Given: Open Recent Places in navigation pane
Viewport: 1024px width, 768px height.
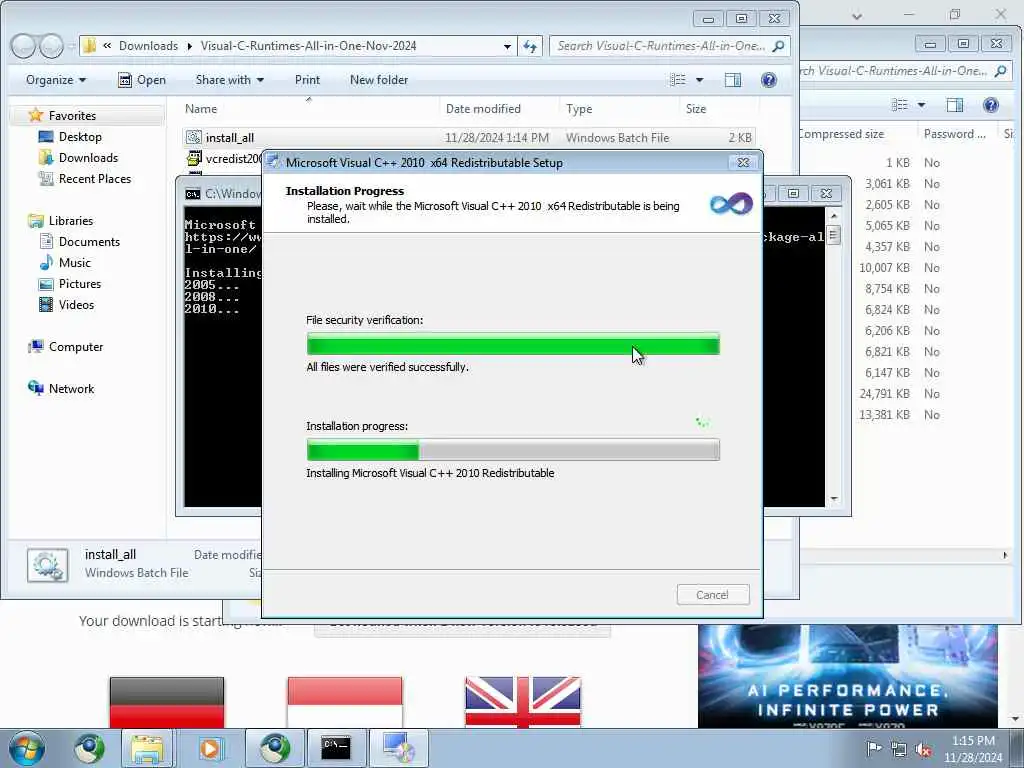Looking at the screenshot, I should pos(95,178).
